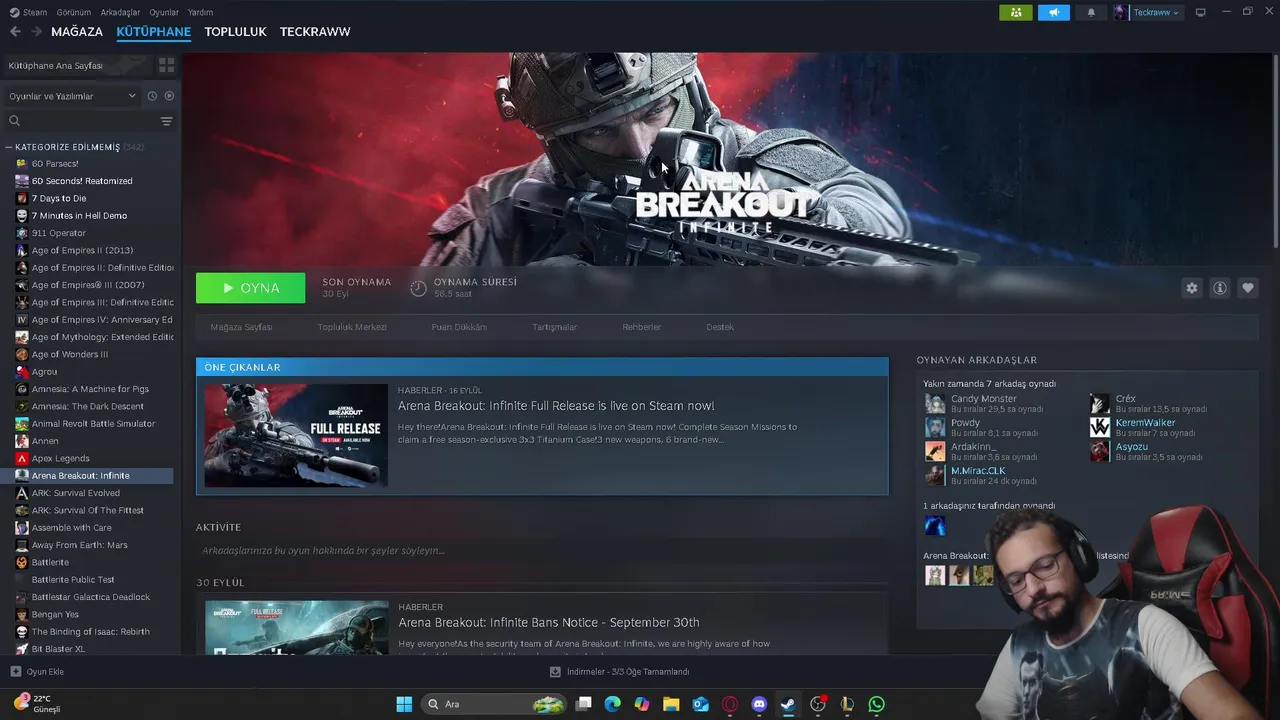This screenshot has height=720, width=1280.
Task: Open the Tartışmalar link
Action: 554,327
